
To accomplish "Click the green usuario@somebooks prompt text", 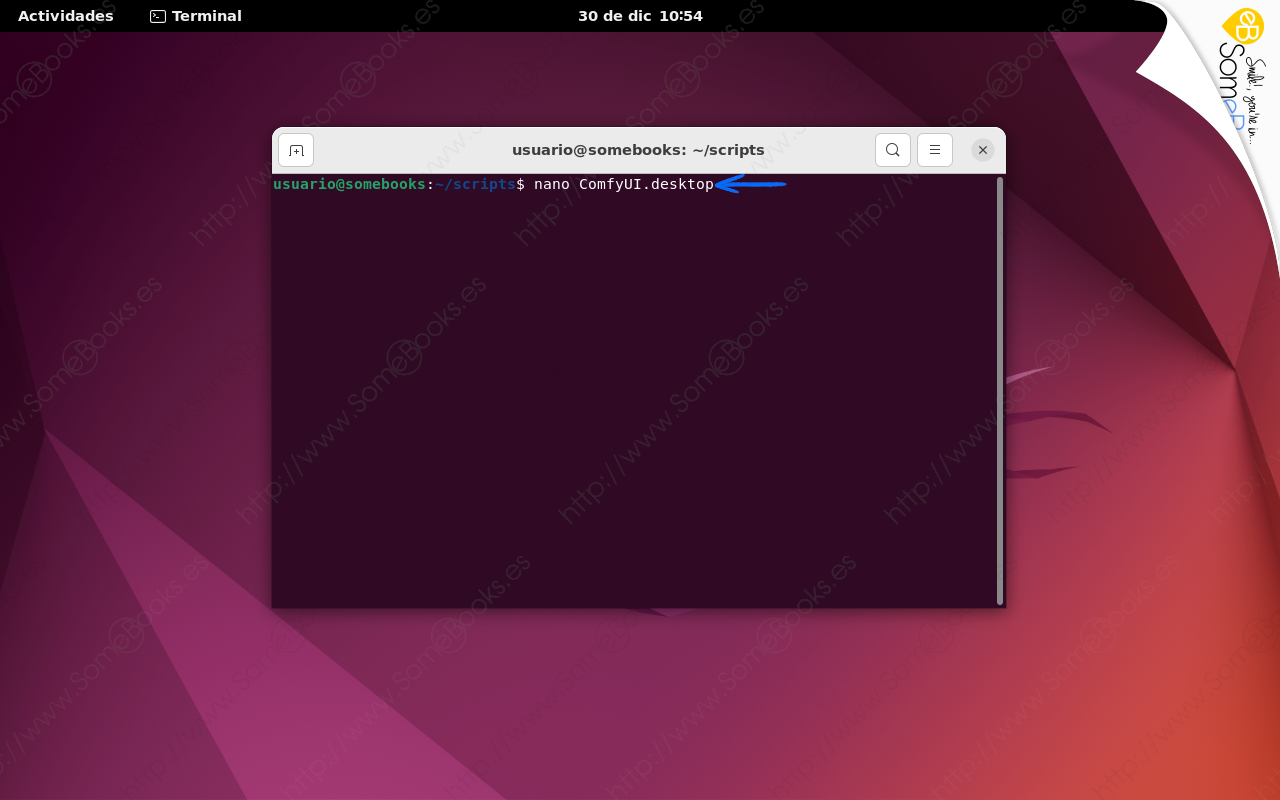I will (x=349, y=184).
